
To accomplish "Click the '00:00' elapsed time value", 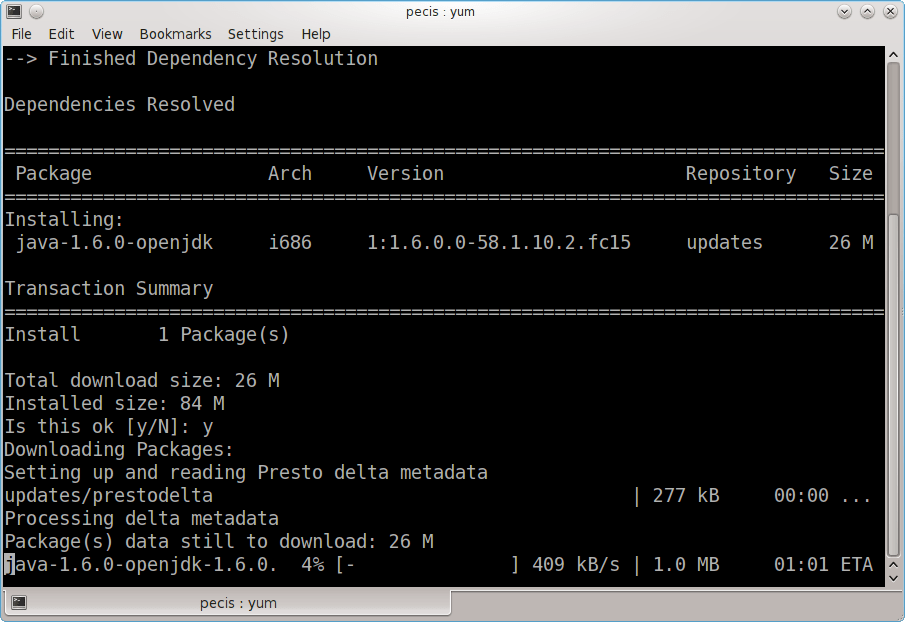I will click(801, 496).
